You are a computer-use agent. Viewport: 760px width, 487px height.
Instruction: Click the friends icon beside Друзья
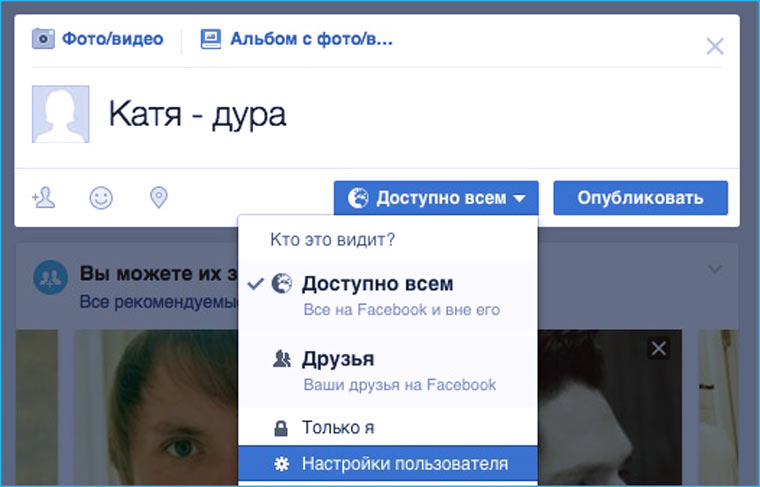282,359
